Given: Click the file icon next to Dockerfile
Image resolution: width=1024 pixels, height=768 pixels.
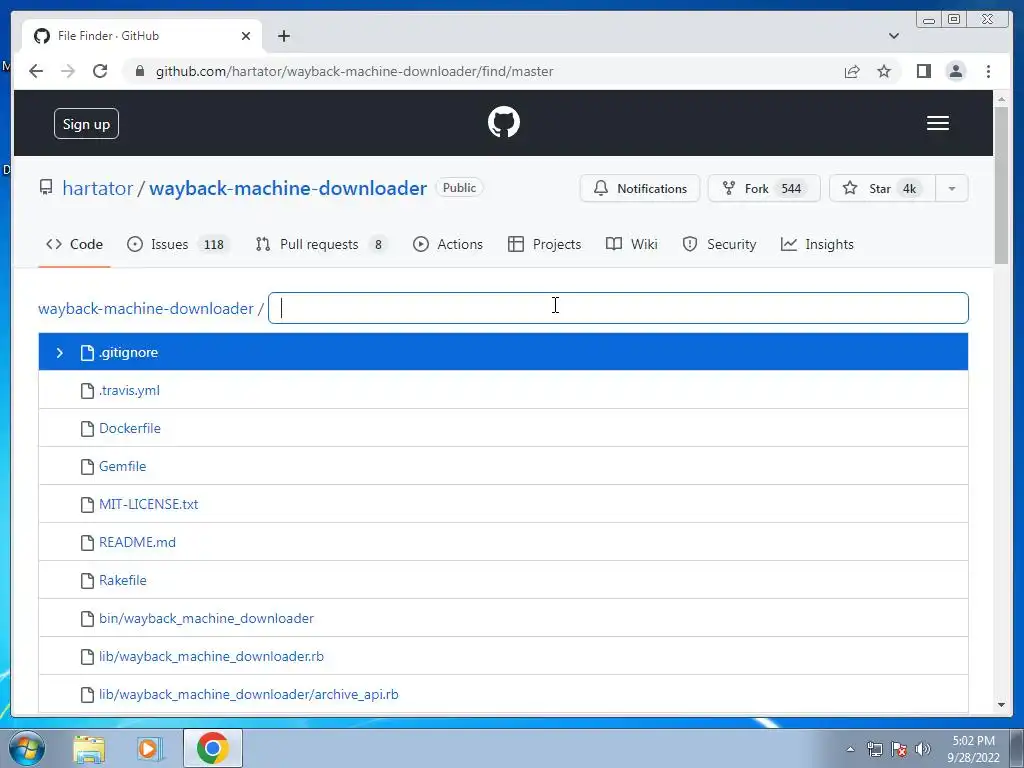Looking at the screenshot, I should pyautogui.click(x=87, y=428).
